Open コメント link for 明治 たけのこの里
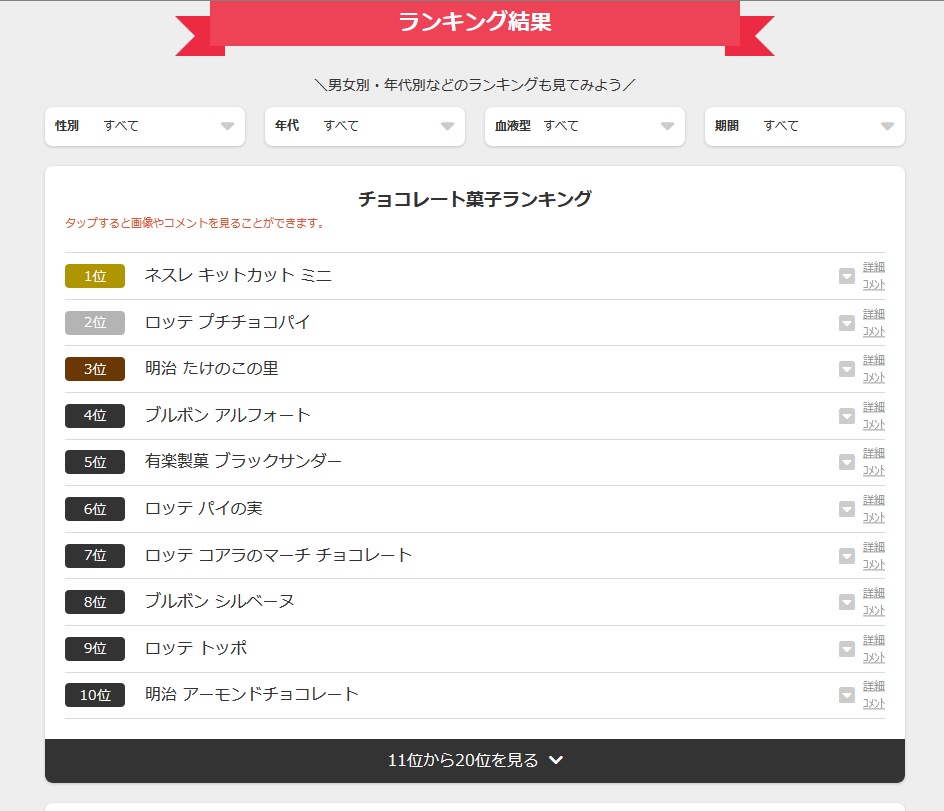The image size is (944, 811). [874, 378]
